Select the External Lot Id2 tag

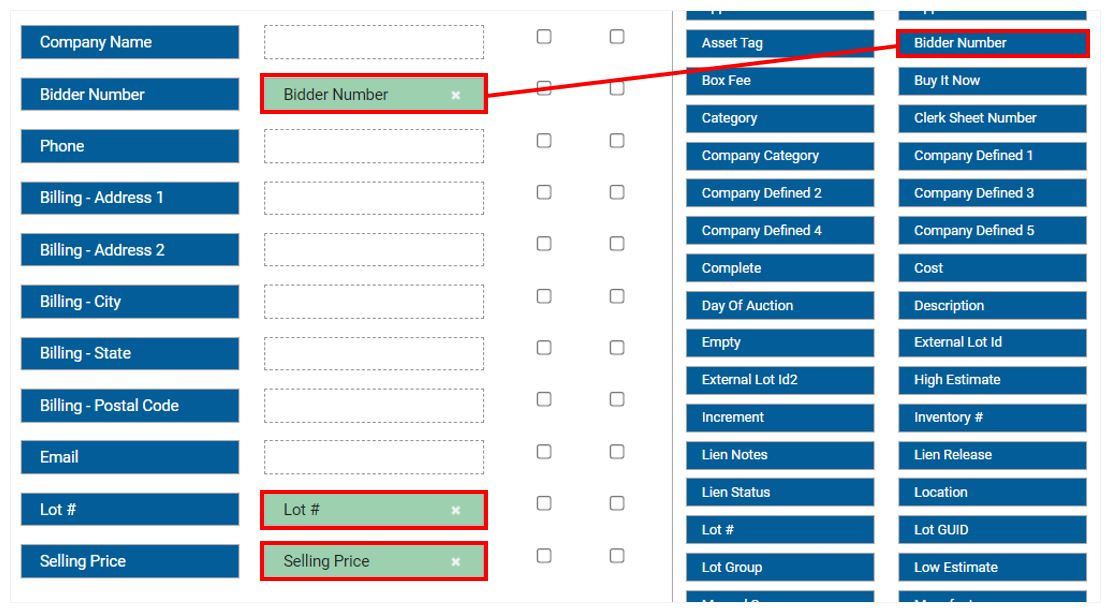(x=780, y=380)
